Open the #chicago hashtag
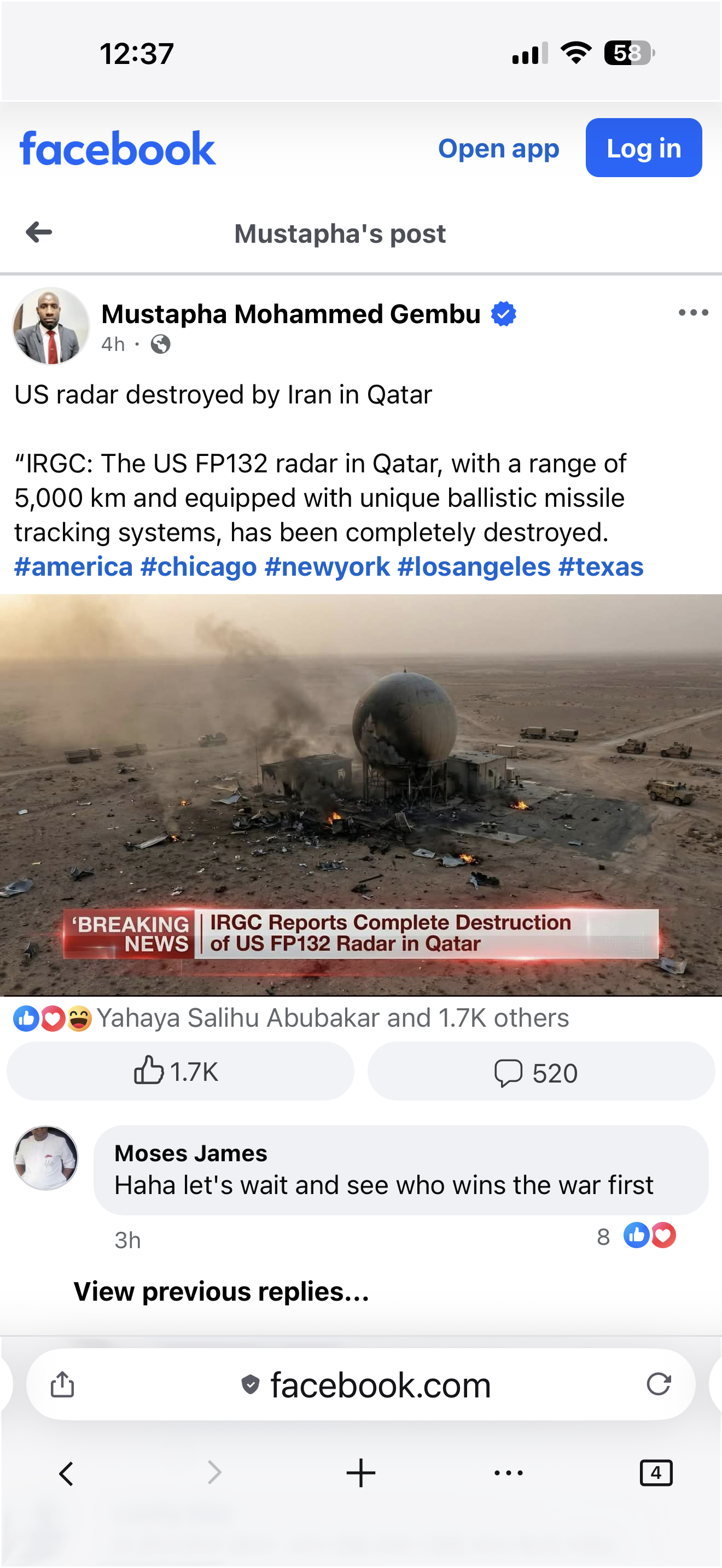The image size is (722, 1568). pyautogui.click(x=199, y=567)
